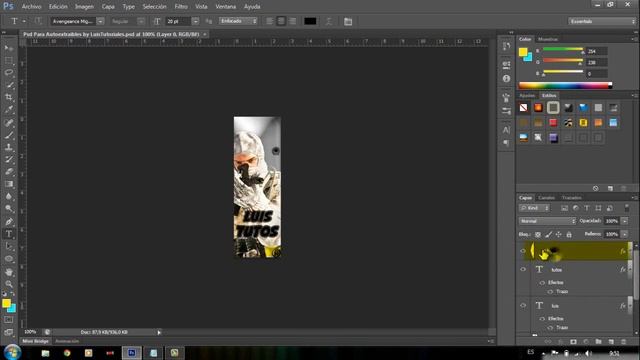Viewport: 640px width, 360px height.
Task: Select the Healing Brush tool
Action: tap(9, 122)
